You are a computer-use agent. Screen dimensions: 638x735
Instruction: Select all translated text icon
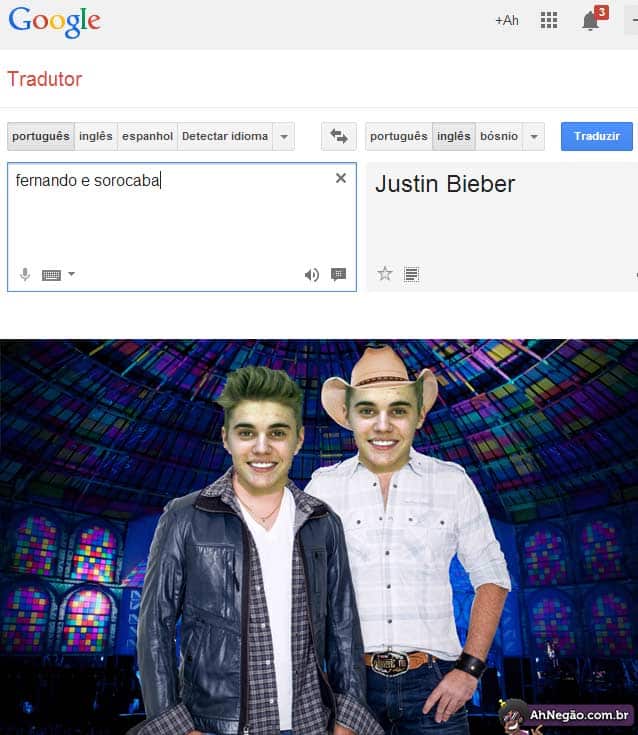[x=412, y=274]
